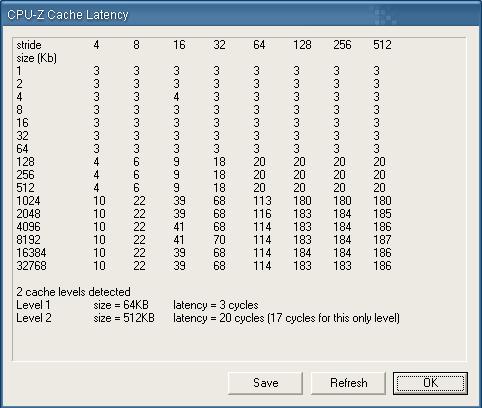Click the Level 2 label
Viewport: 482px width, 408px height.
(34, 318)
